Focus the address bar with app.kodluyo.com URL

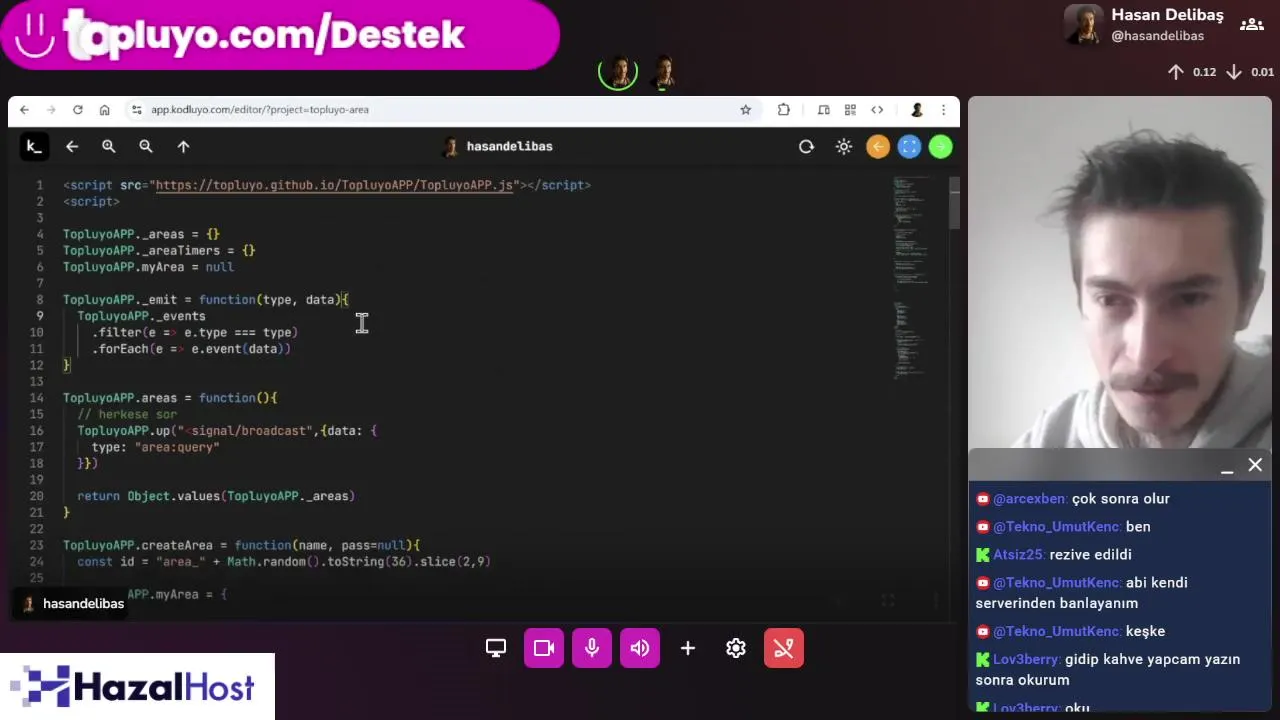point(440,110)
